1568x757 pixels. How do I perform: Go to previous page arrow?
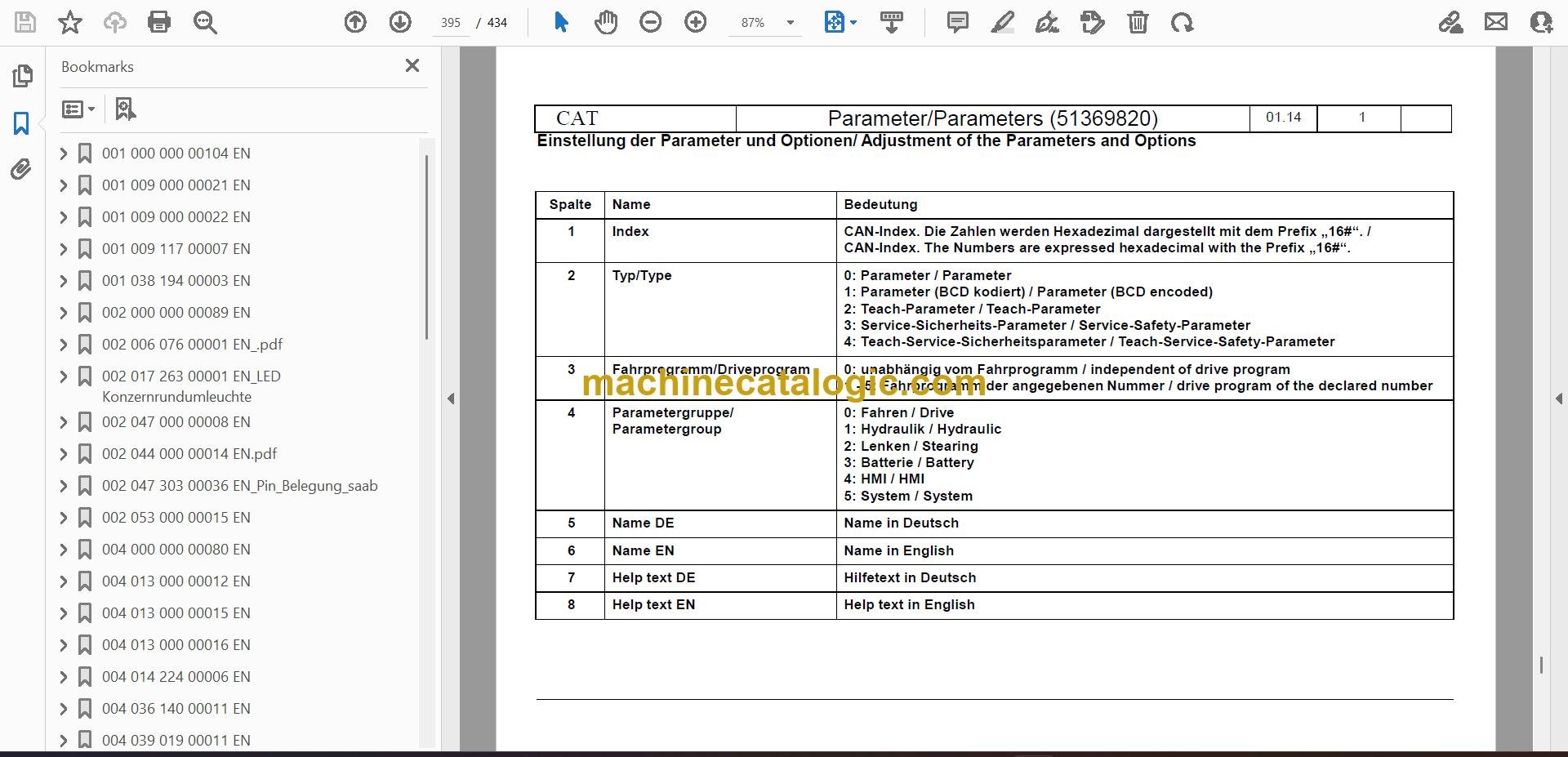[355, 22]
